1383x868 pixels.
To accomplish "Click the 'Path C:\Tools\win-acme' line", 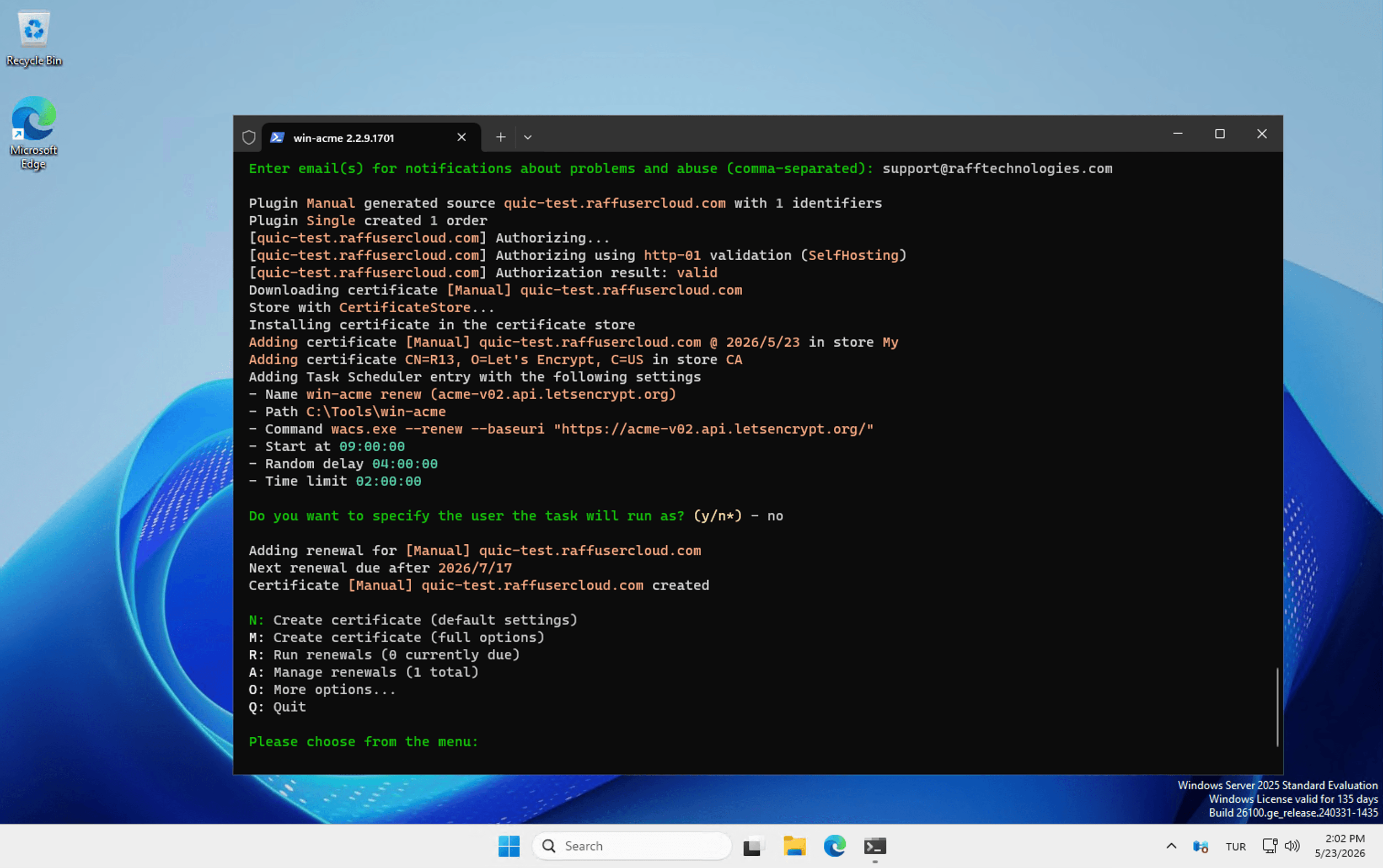I will pos(347,412).
